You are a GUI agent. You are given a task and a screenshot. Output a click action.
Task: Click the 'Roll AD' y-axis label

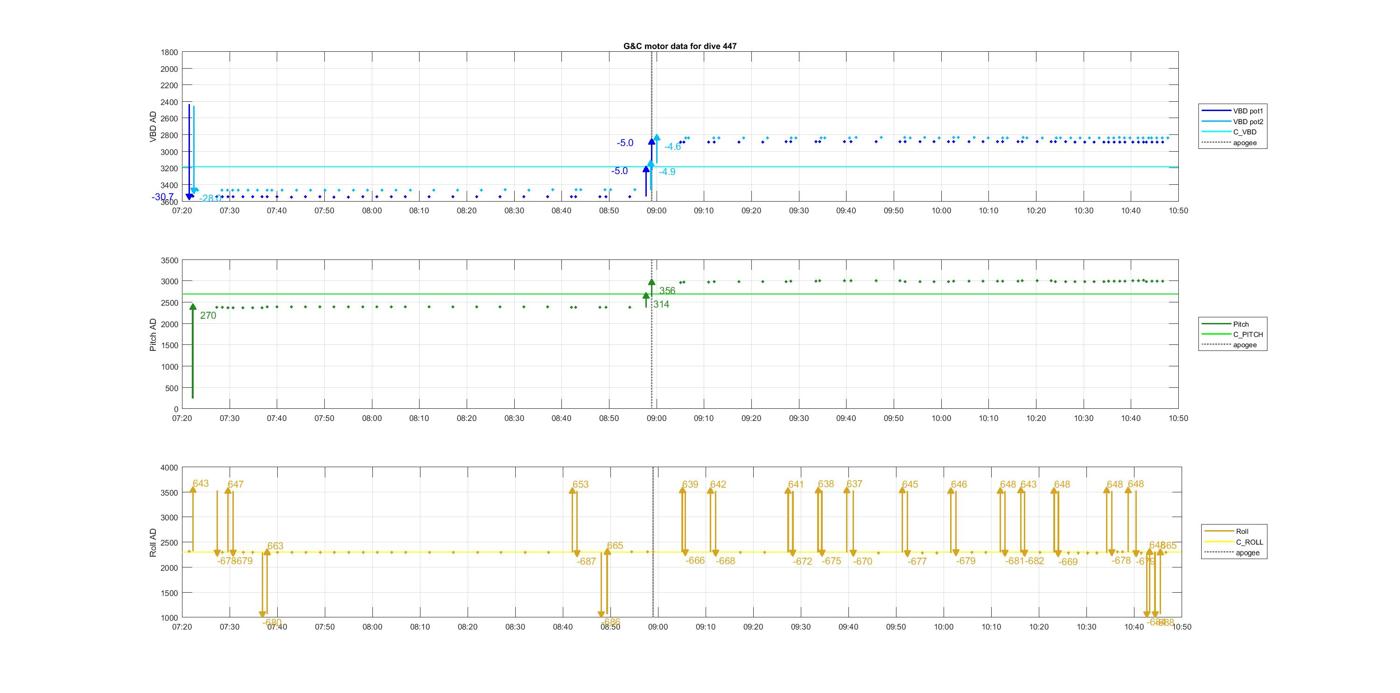[153, 542]
